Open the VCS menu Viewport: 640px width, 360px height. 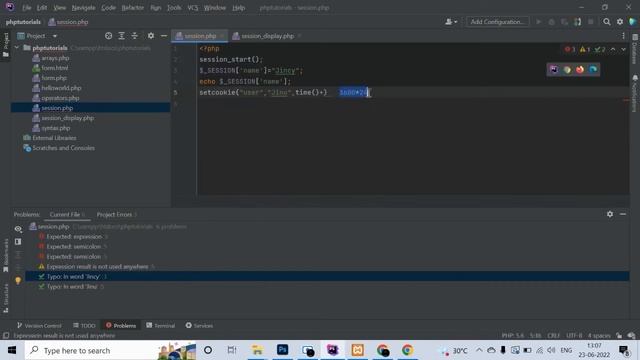[193, 8]
